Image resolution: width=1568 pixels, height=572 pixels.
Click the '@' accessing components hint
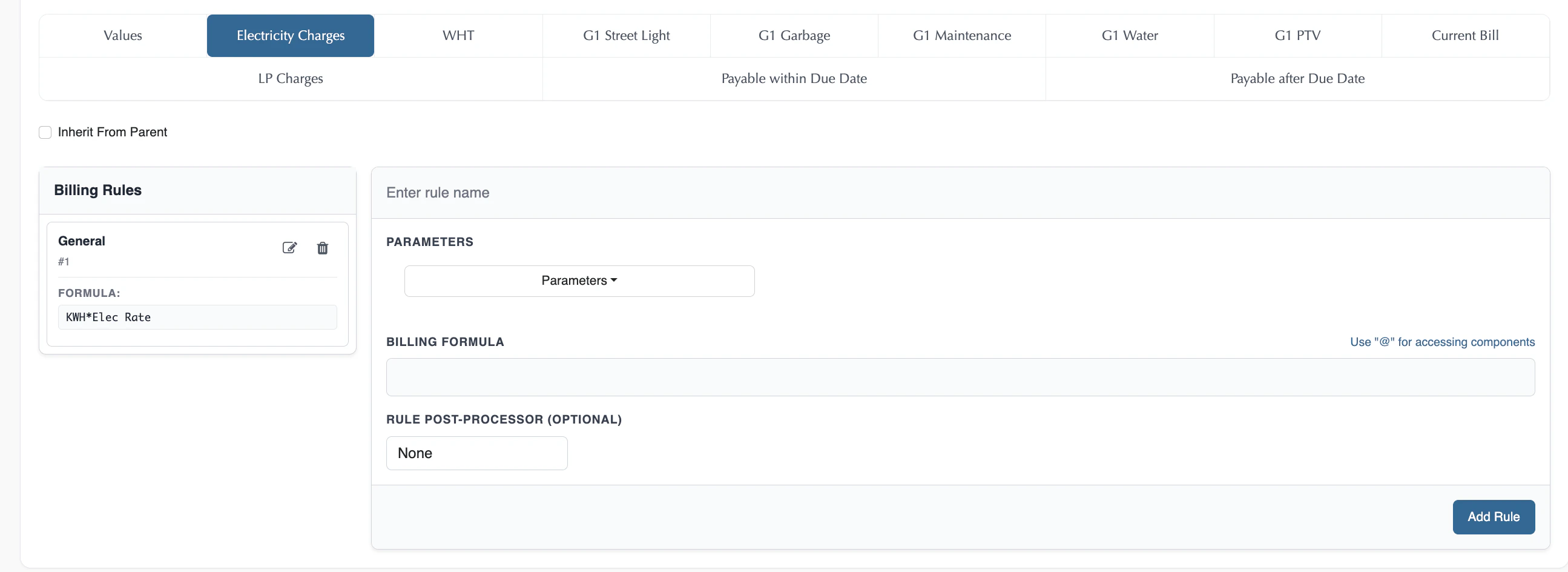tap(1442, 342)
